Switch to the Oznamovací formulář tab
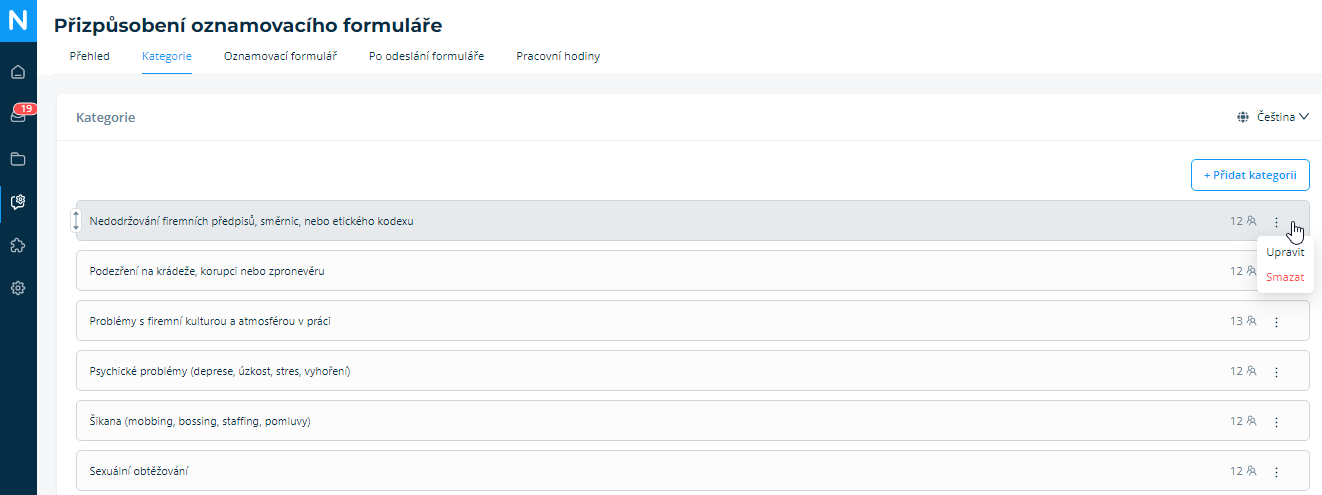The width and height of the screenshot is (1322, 495). point(280,56)
